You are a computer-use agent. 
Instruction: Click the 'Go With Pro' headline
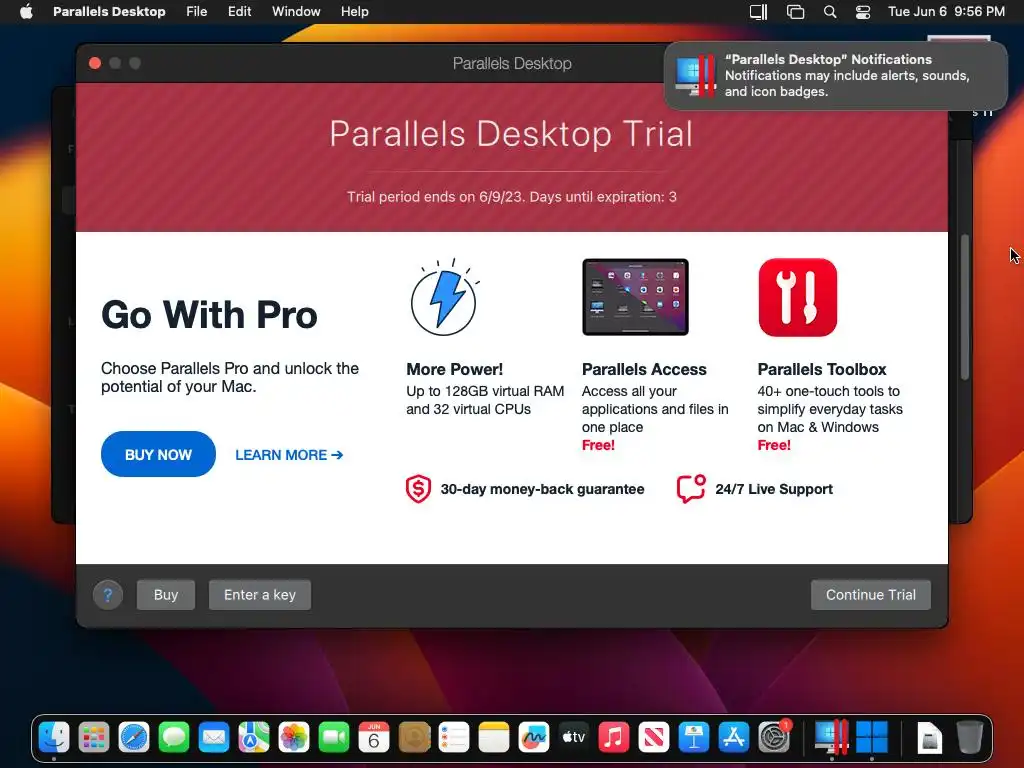(209, 315)
